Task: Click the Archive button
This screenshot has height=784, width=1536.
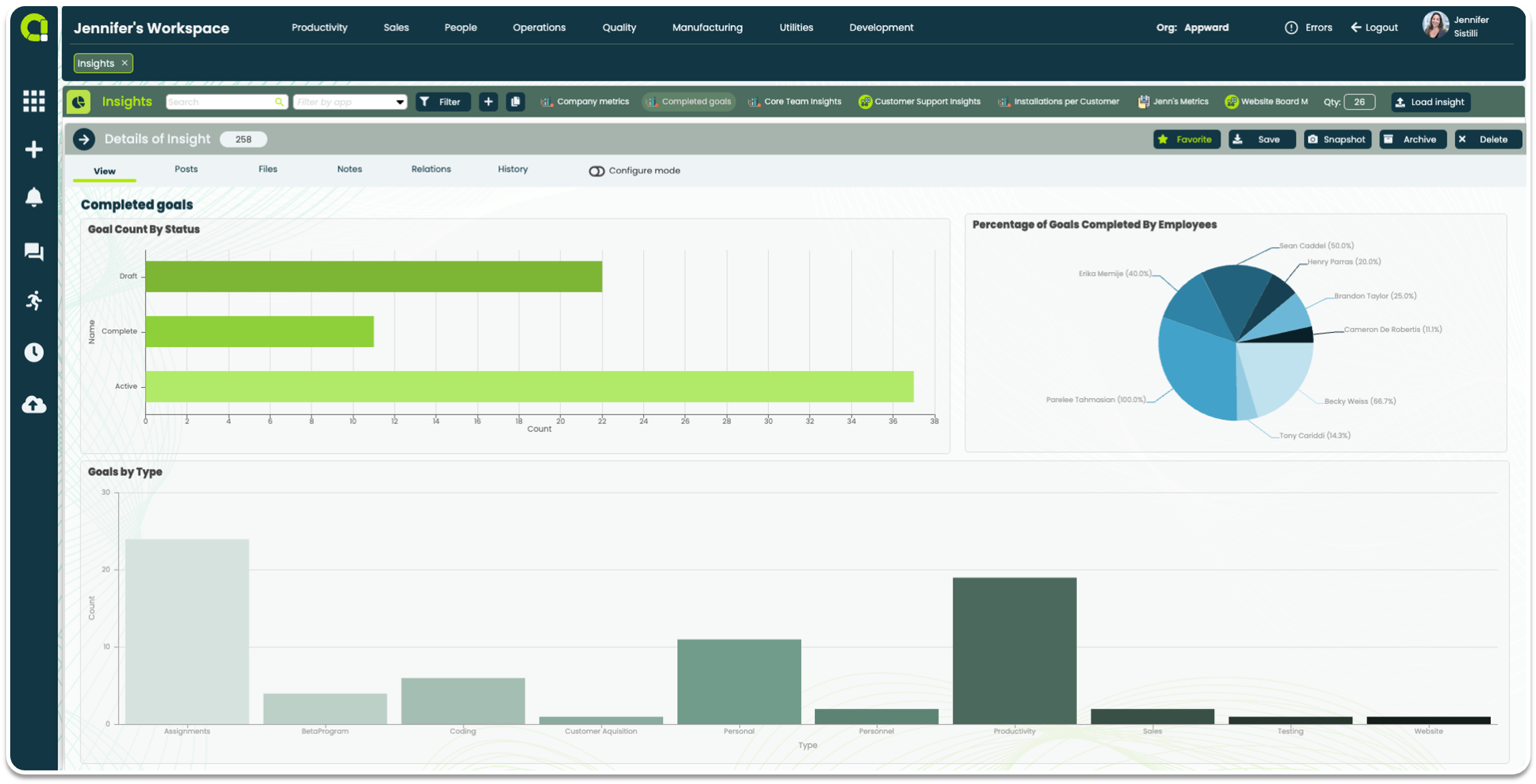Action: 1413,139
